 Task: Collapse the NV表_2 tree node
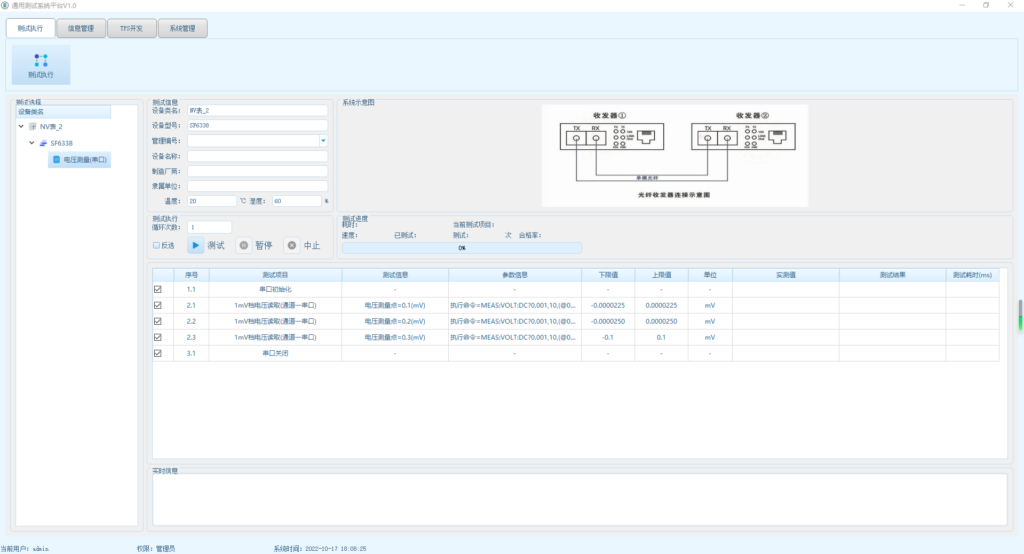tap(21, 127)
